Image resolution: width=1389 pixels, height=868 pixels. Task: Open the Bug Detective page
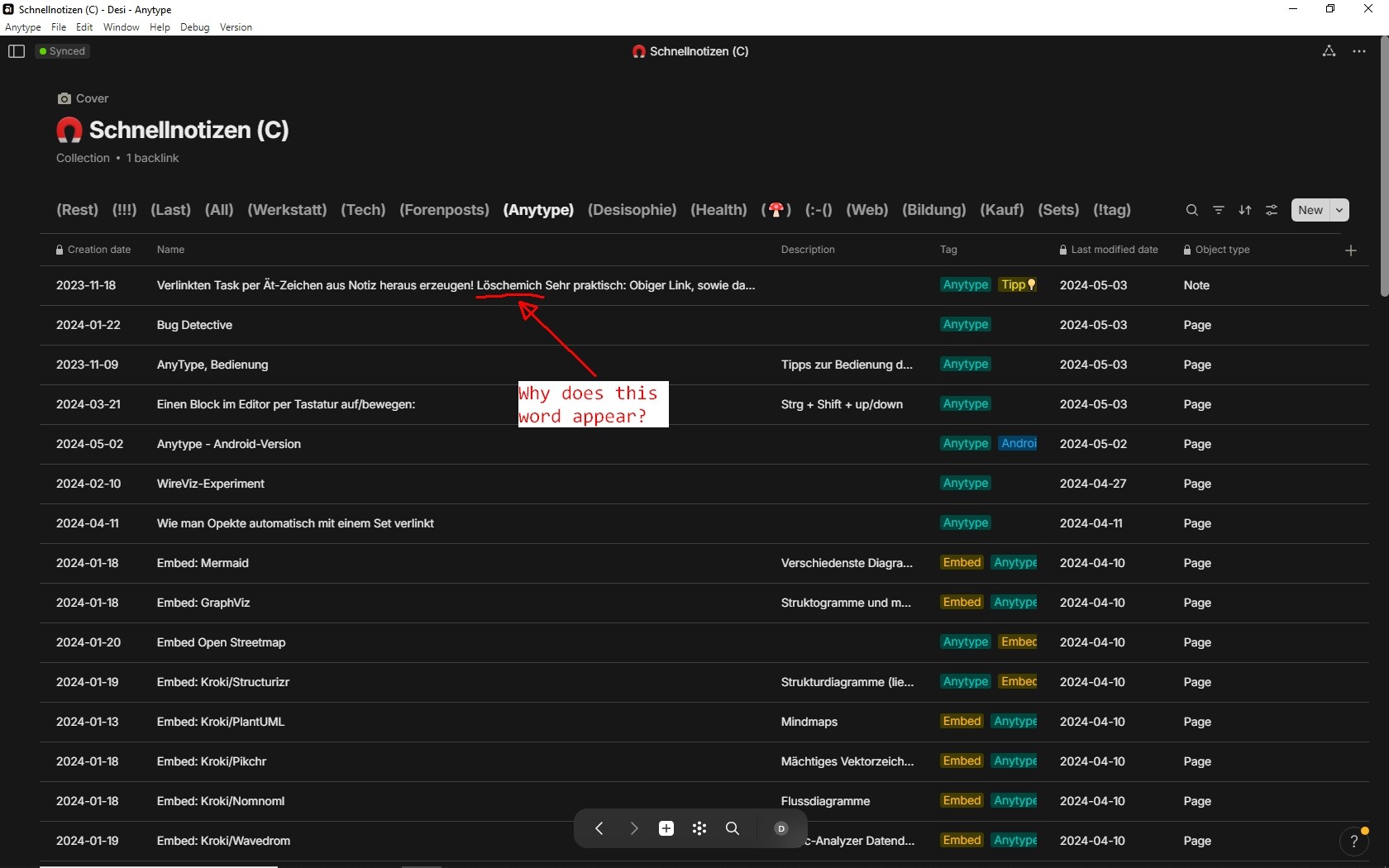click(194, 325)
